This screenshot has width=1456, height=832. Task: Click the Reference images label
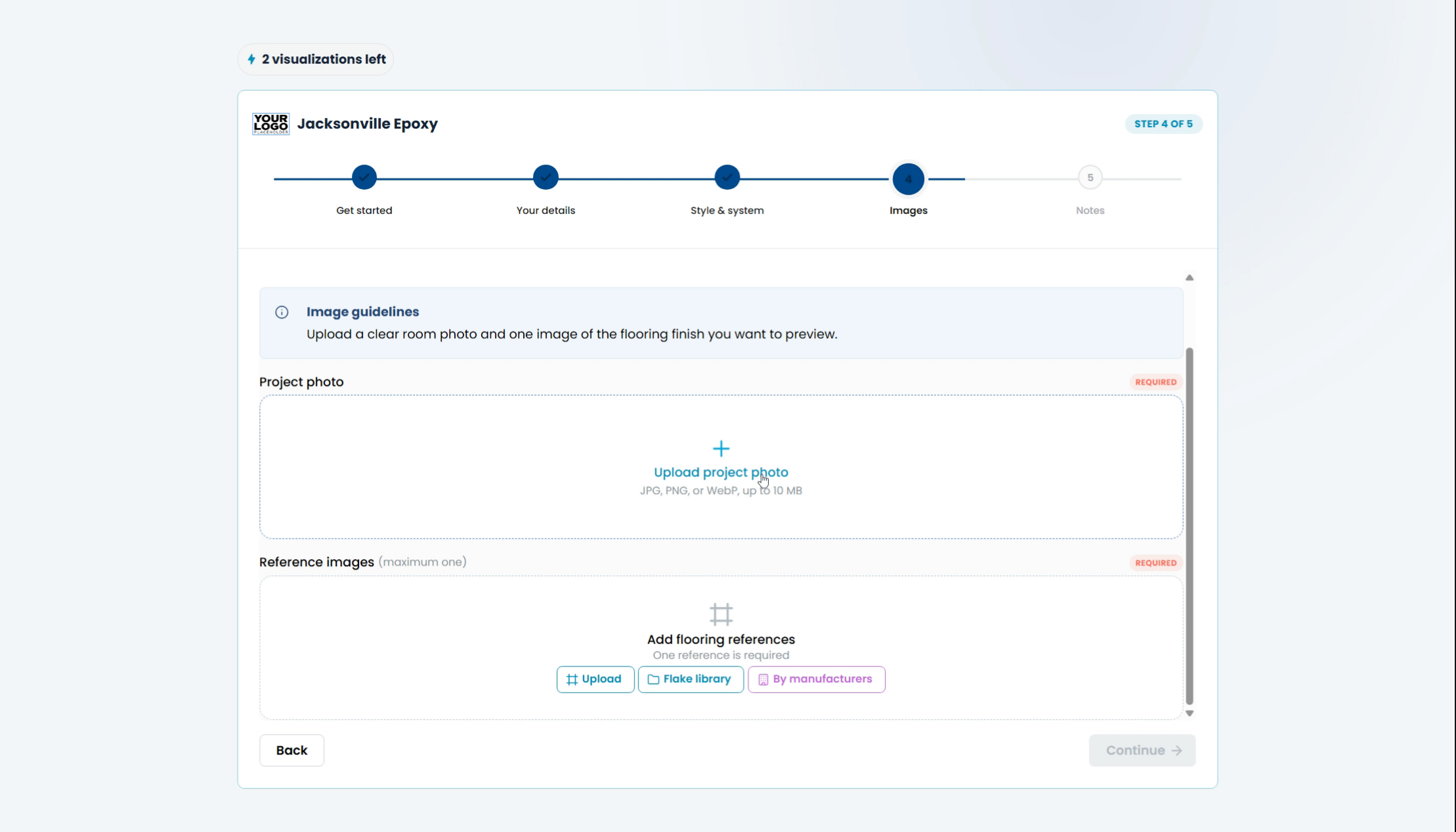click(x=316, y=562)
